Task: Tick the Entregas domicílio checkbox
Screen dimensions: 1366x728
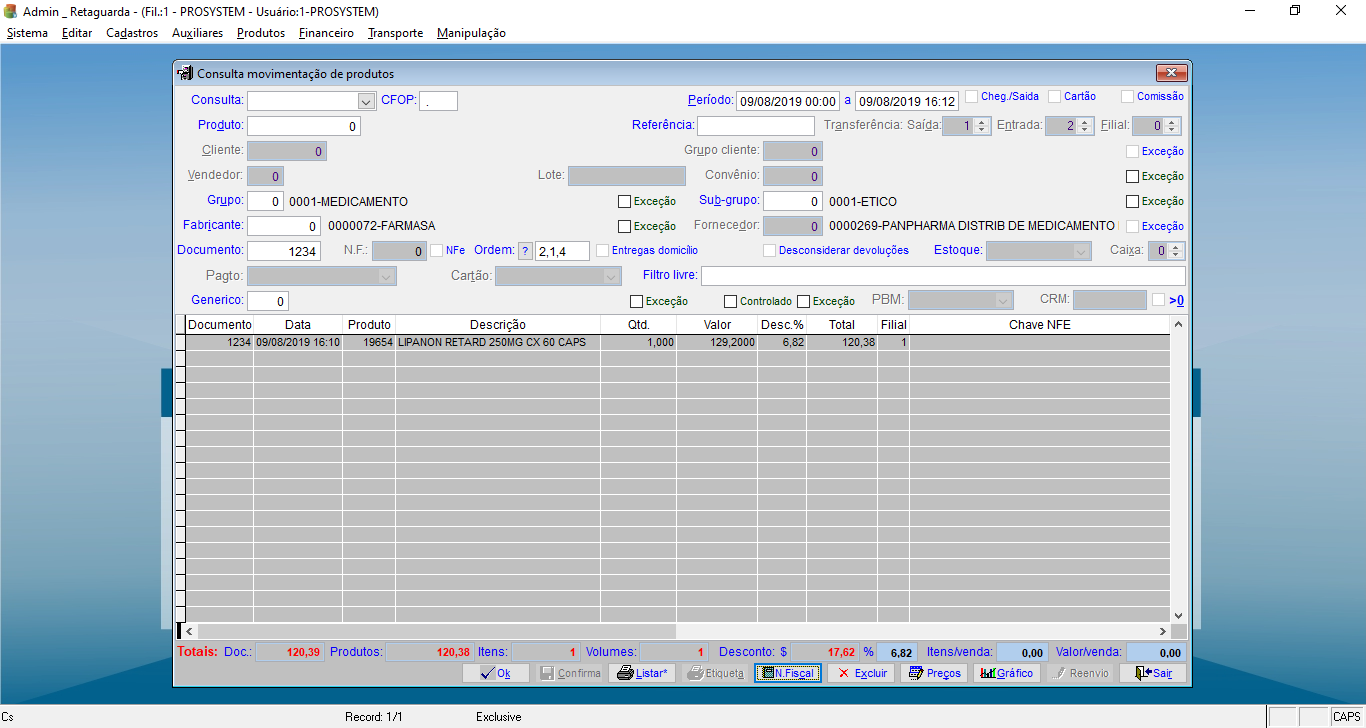Action: pyautogui.click(x=602, y=250)
